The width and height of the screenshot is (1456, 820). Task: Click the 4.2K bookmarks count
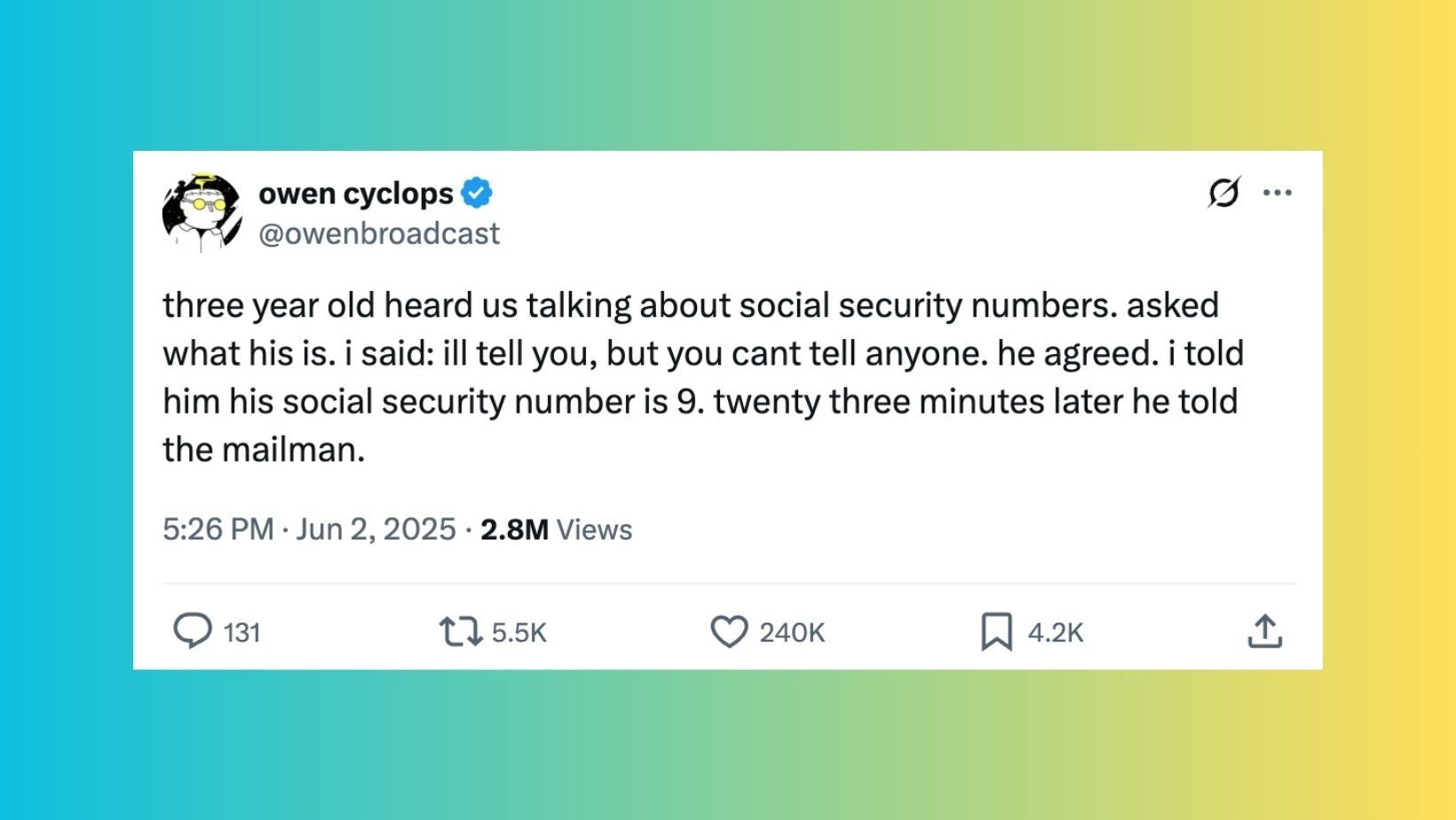(x=1056, y=633)
